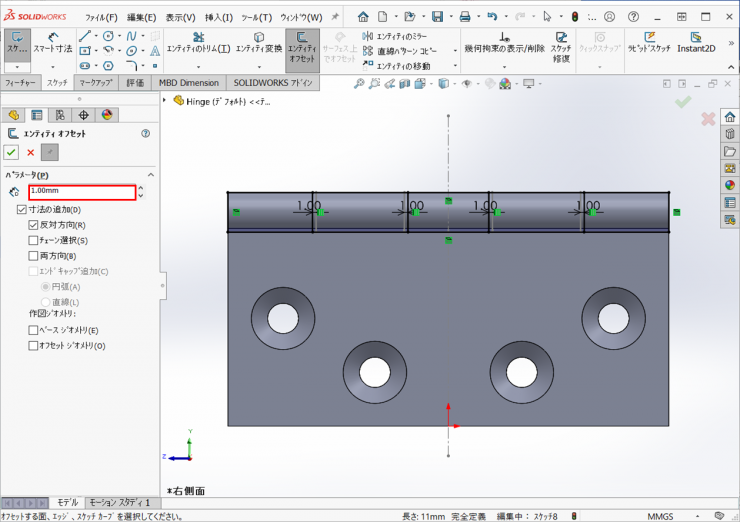Activate the Instant2D tool
Screen dimensions: 740x522
point(694,42)
